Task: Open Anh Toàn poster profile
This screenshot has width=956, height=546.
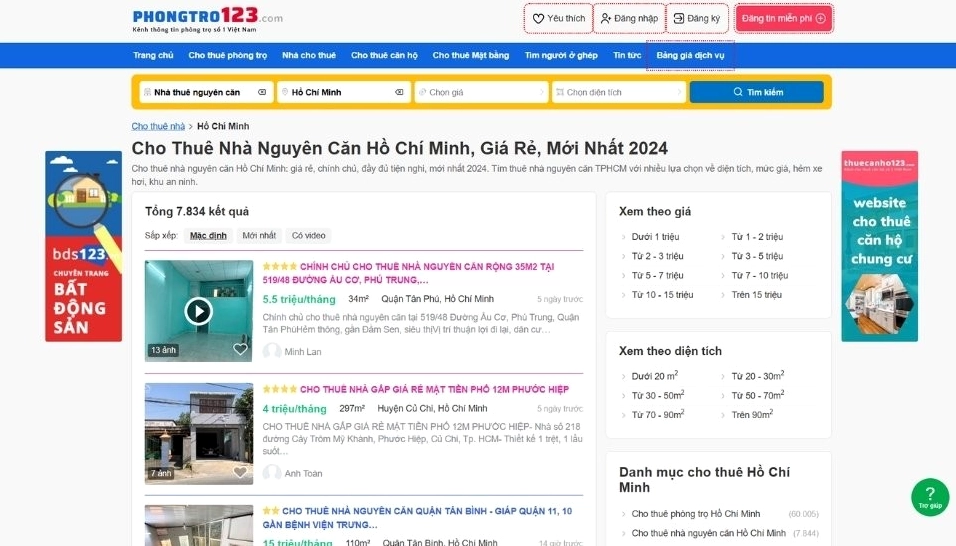Action: tap(303, 473)
